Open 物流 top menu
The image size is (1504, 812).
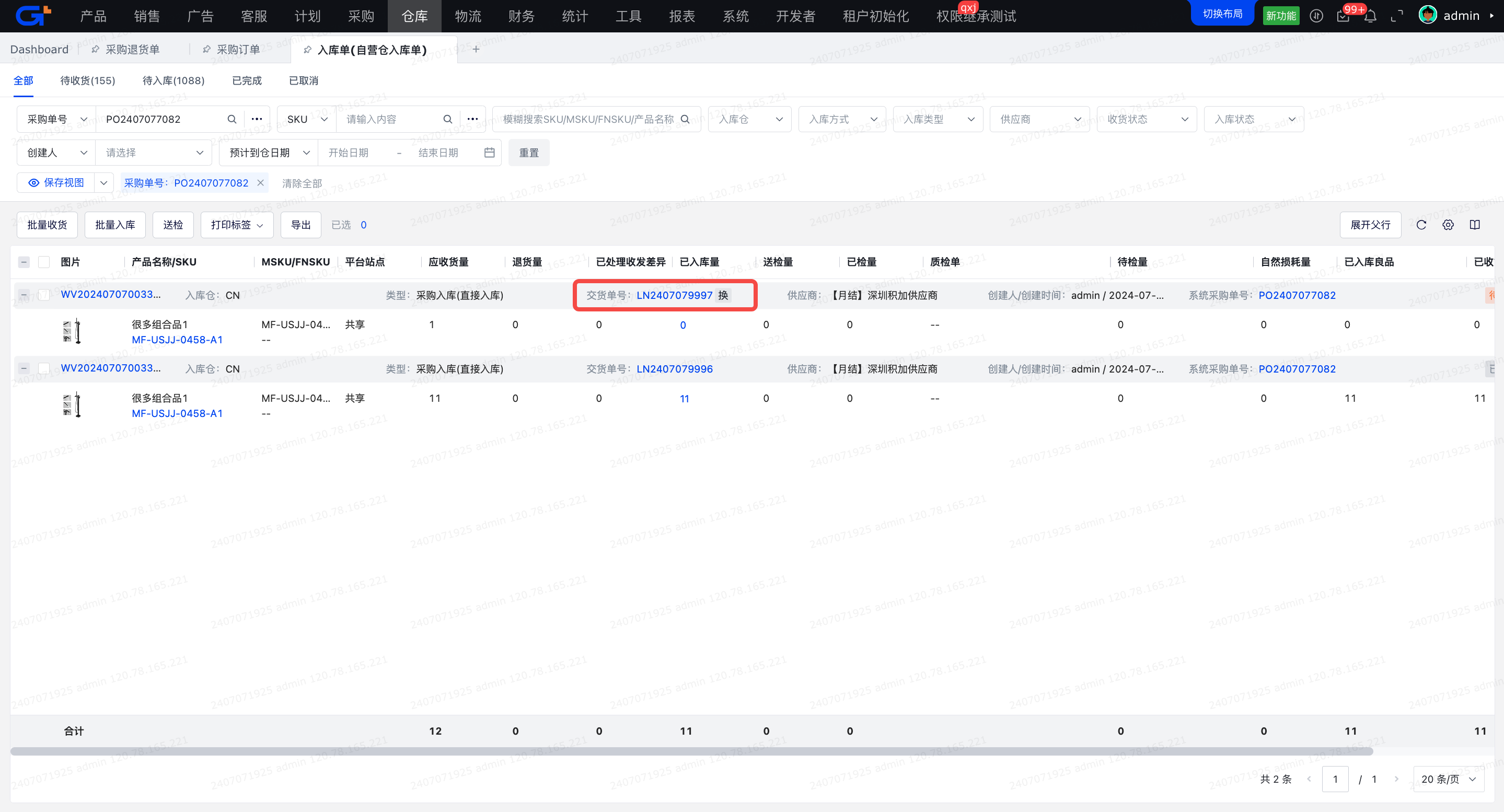pyautogui.click(x=468, y=16)
